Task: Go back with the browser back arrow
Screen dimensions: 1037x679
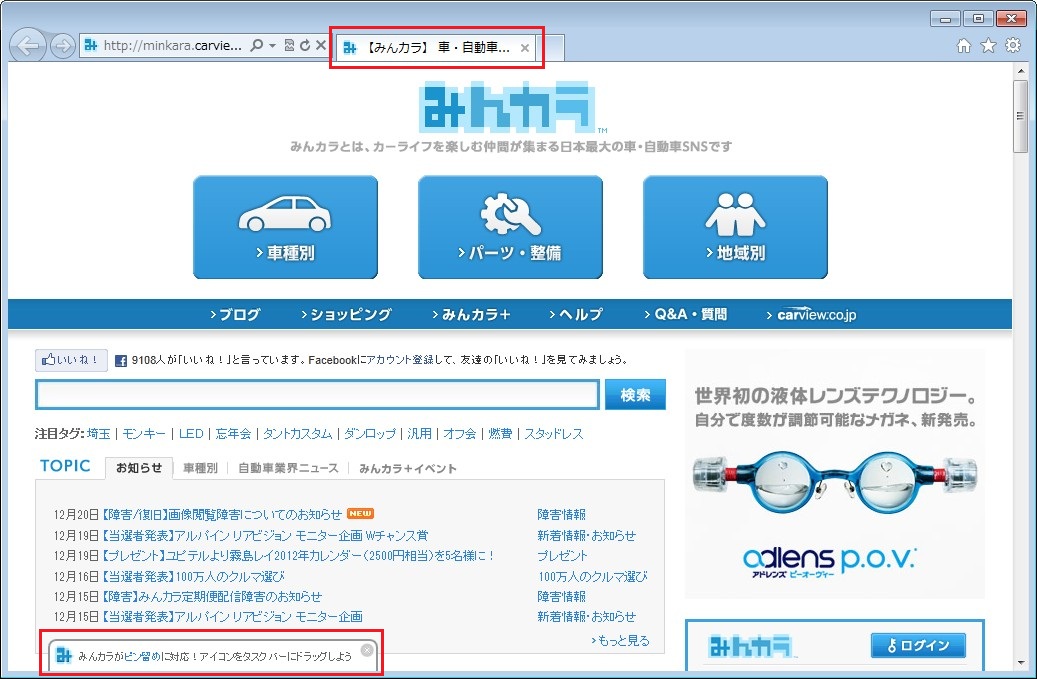Action: [28, 46]
